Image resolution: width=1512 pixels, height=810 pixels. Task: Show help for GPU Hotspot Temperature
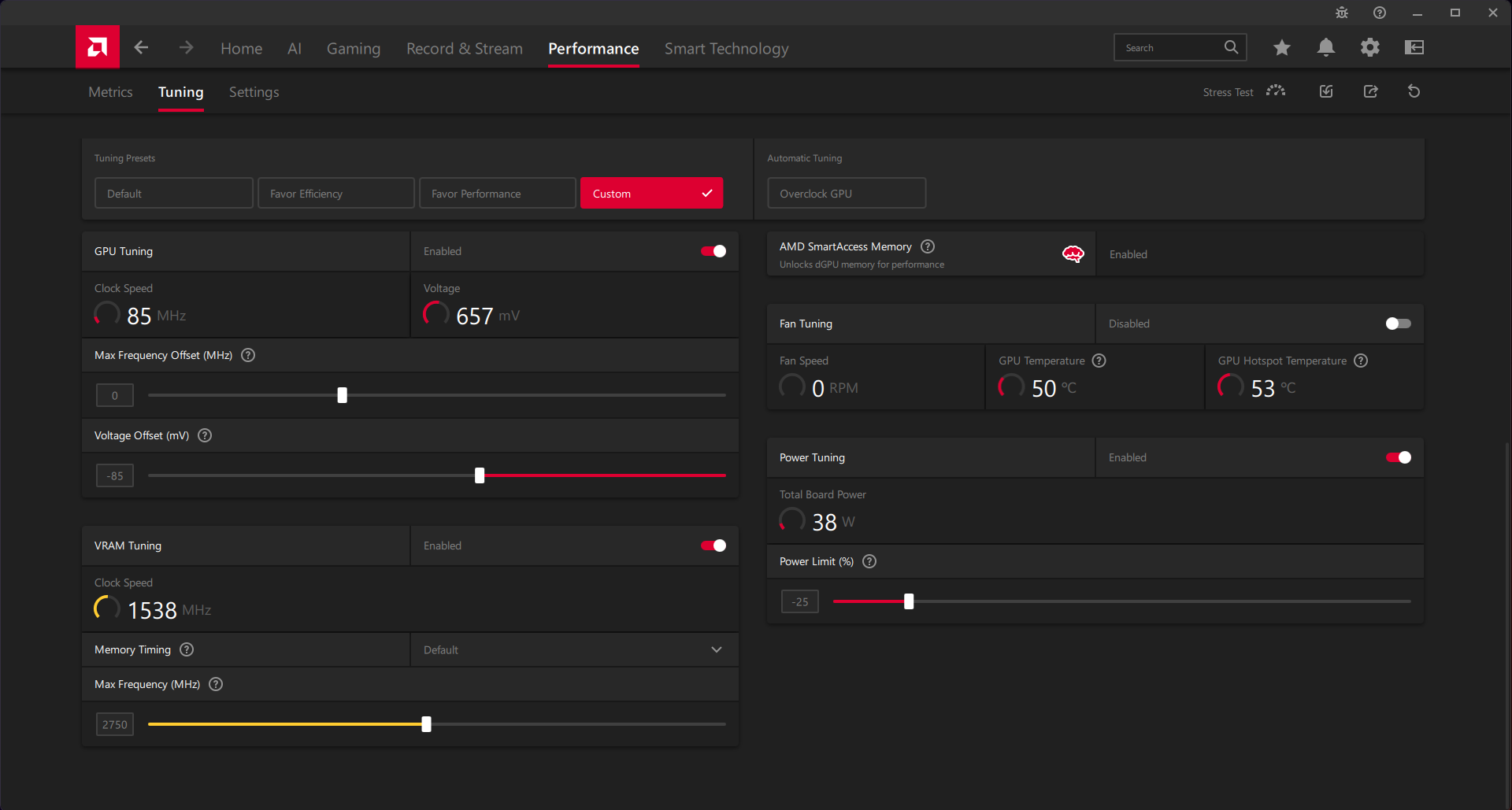coord(1361,361)
